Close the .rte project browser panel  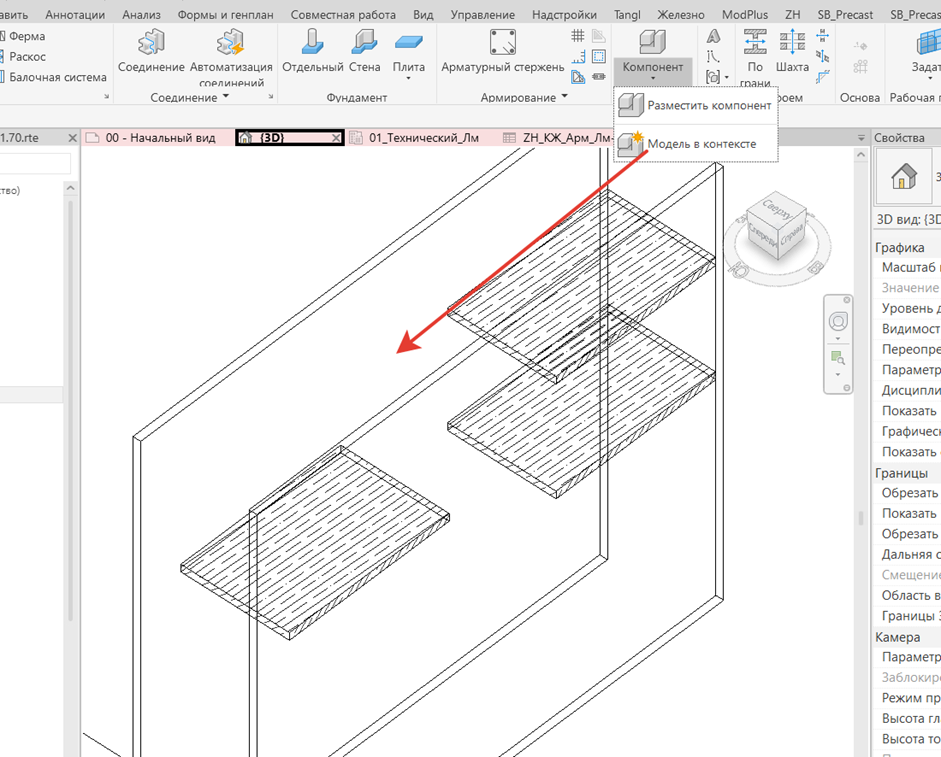click(x=73, y=138)
